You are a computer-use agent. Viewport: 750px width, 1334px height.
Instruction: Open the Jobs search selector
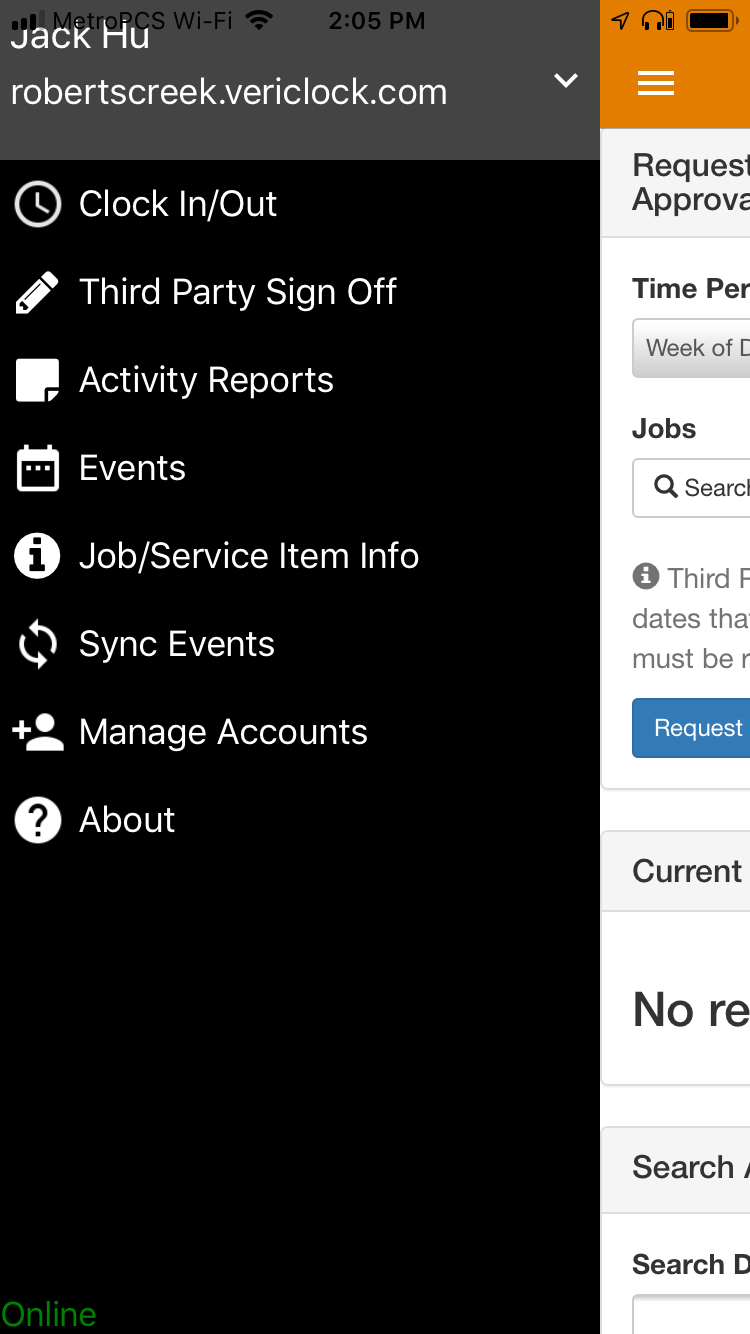coord(692,488)
